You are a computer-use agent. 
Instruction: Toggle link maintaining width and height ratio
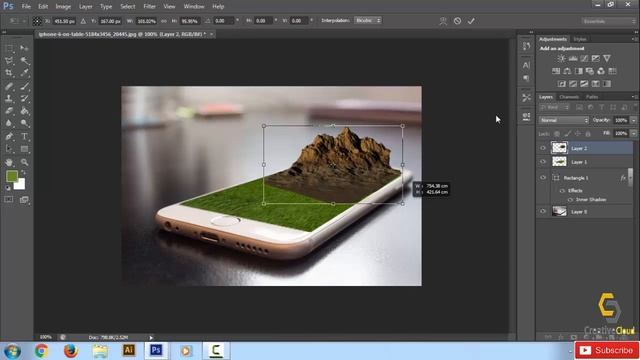click(x=164, y=21)
